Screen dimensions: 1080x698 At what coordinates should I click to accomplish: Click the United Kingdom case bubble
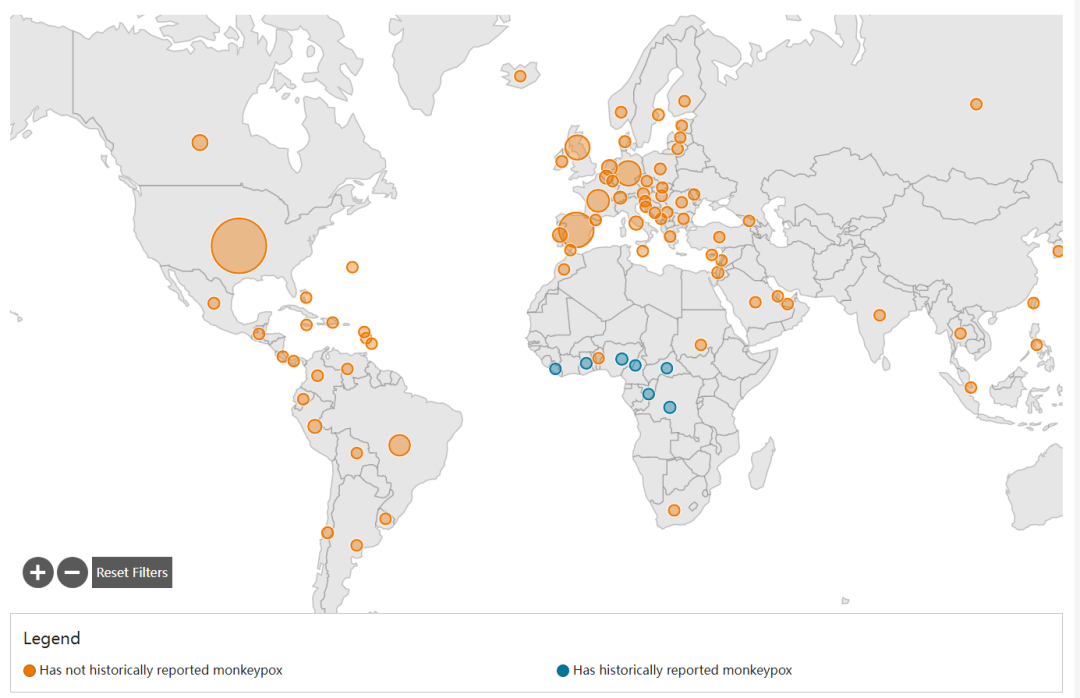[x=577, y=147]
